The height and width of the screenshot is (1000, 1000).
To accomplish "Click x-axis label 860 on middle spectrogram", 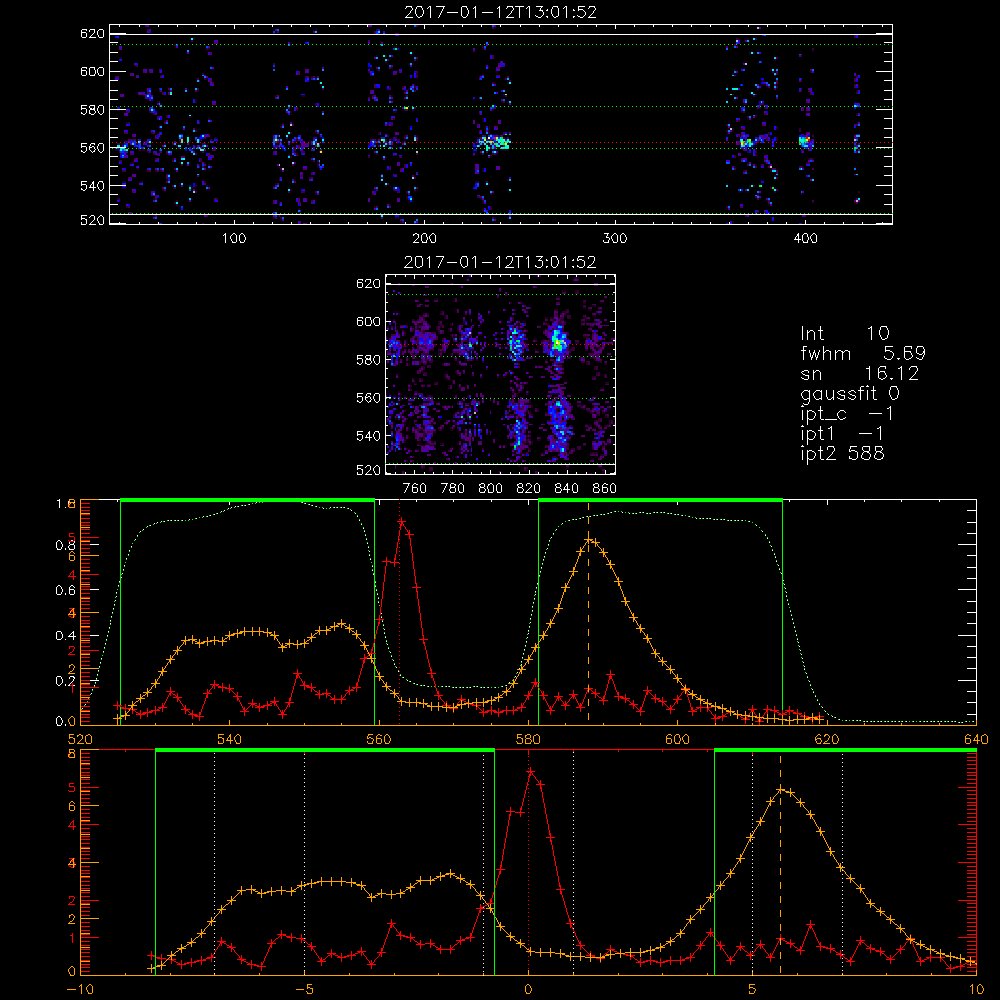I will (604, 489).
